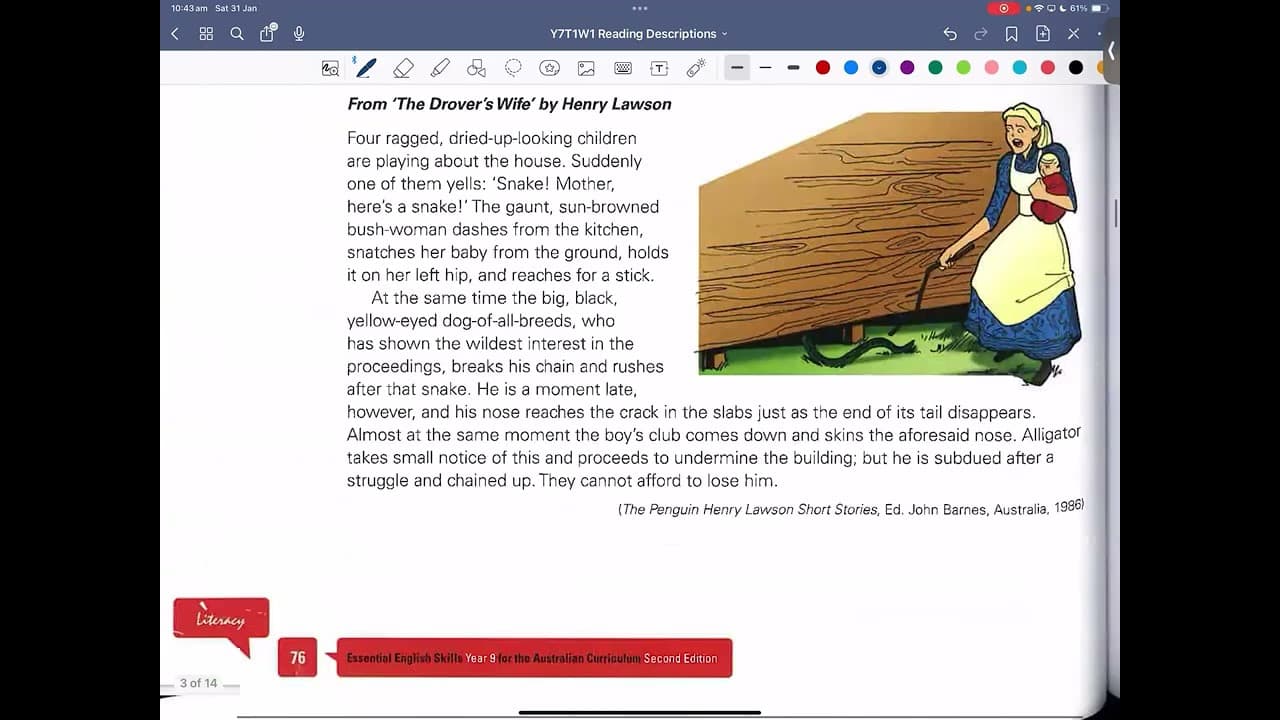Tap the '10:43 am' clock in status bar

pyautogui.click(x=189, y=8)
